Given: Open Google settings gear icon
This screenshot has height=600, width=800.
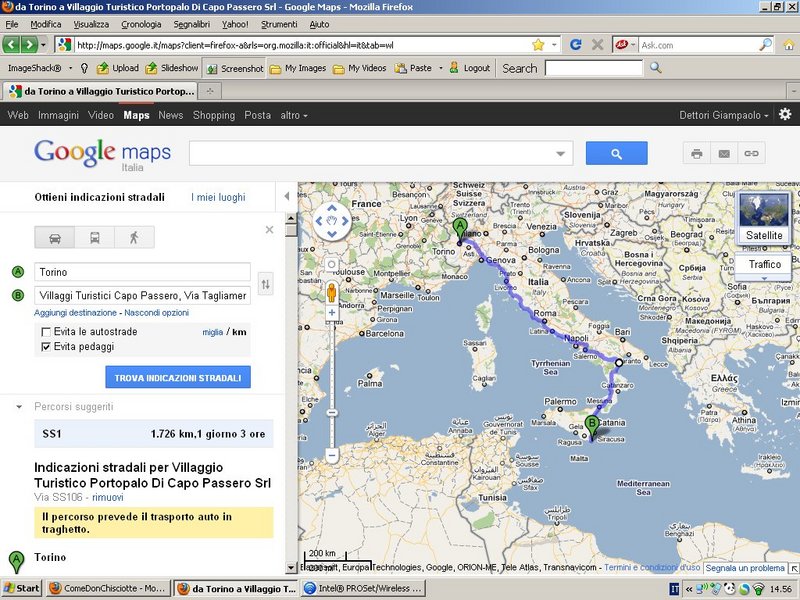Looking at the screenshot, I should (785, 114).
